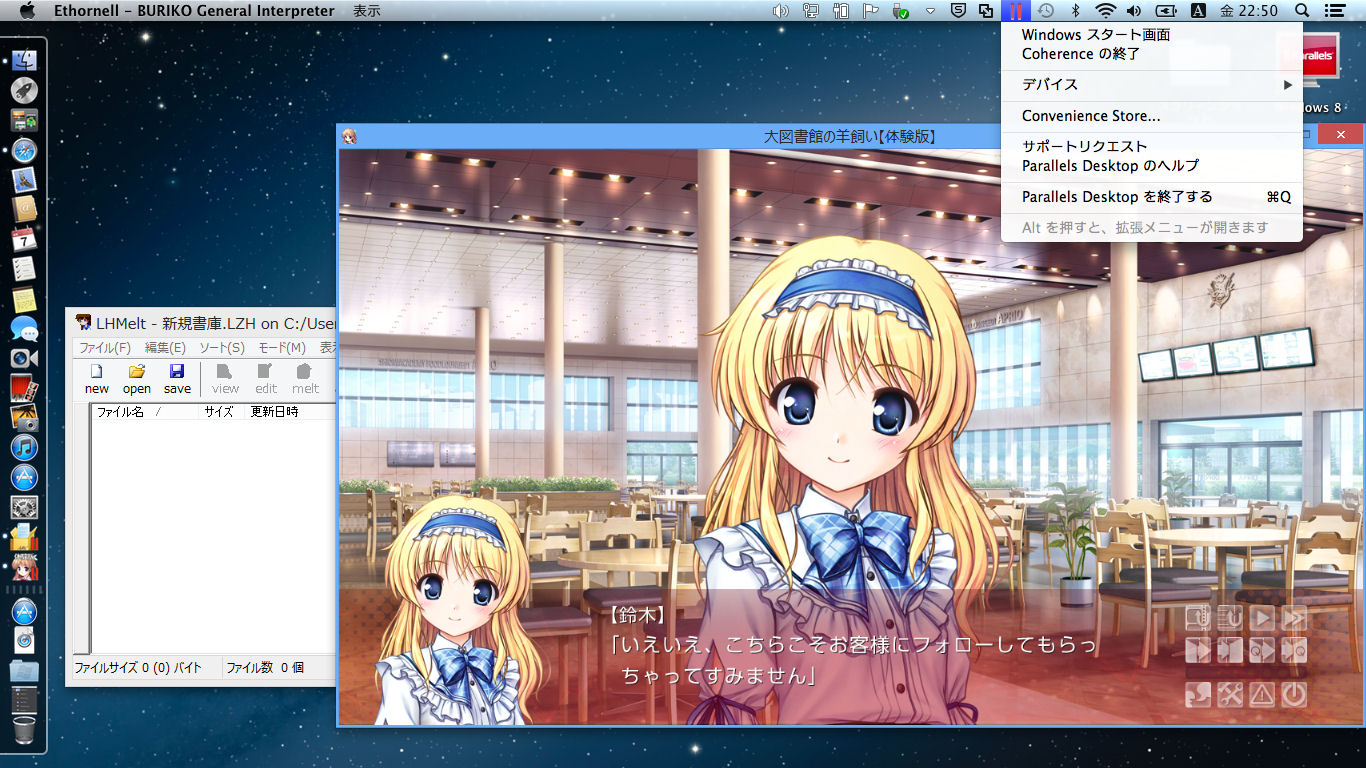
Task: Open the Trash in the dock
Action: click(24, 729)
